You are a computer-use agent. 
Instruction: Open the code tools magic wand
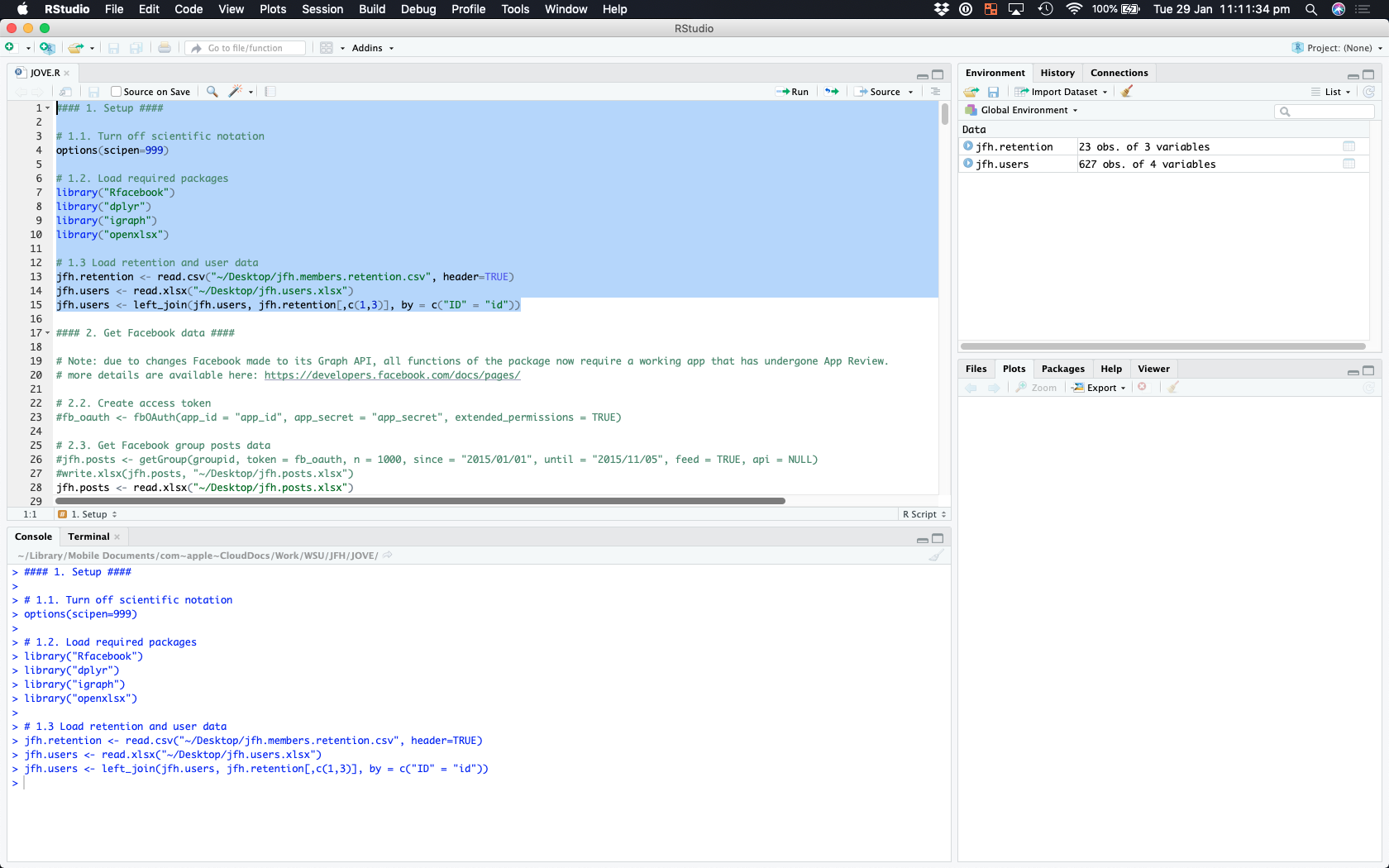[236, 92]
